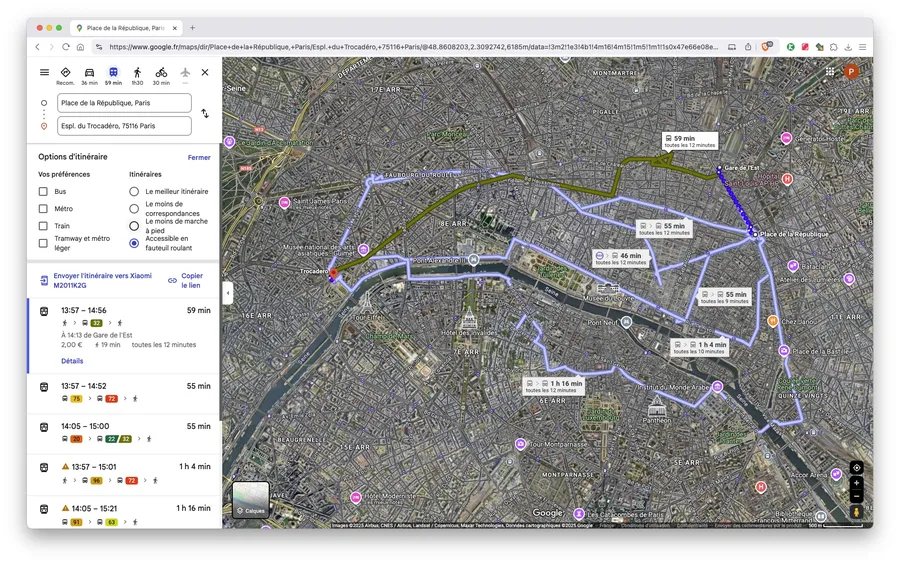Switch to driving mode, 36 min

89,75
